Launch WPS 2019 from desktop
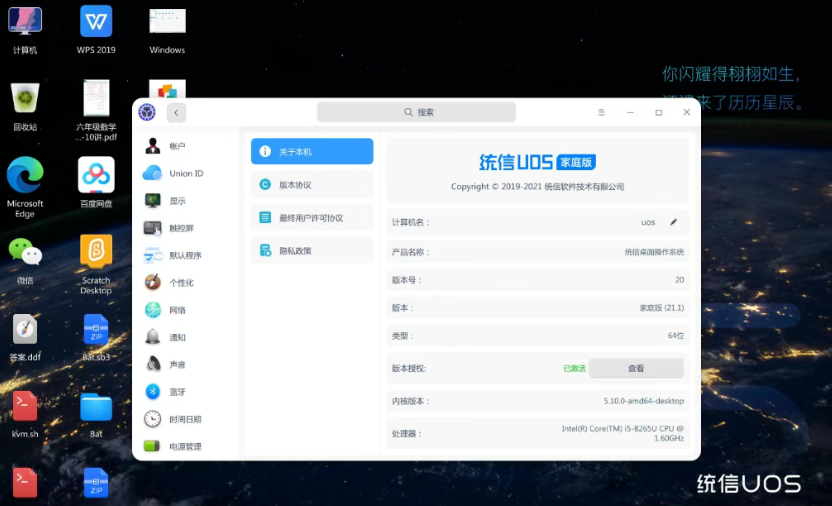 click(x=96, y=30)
